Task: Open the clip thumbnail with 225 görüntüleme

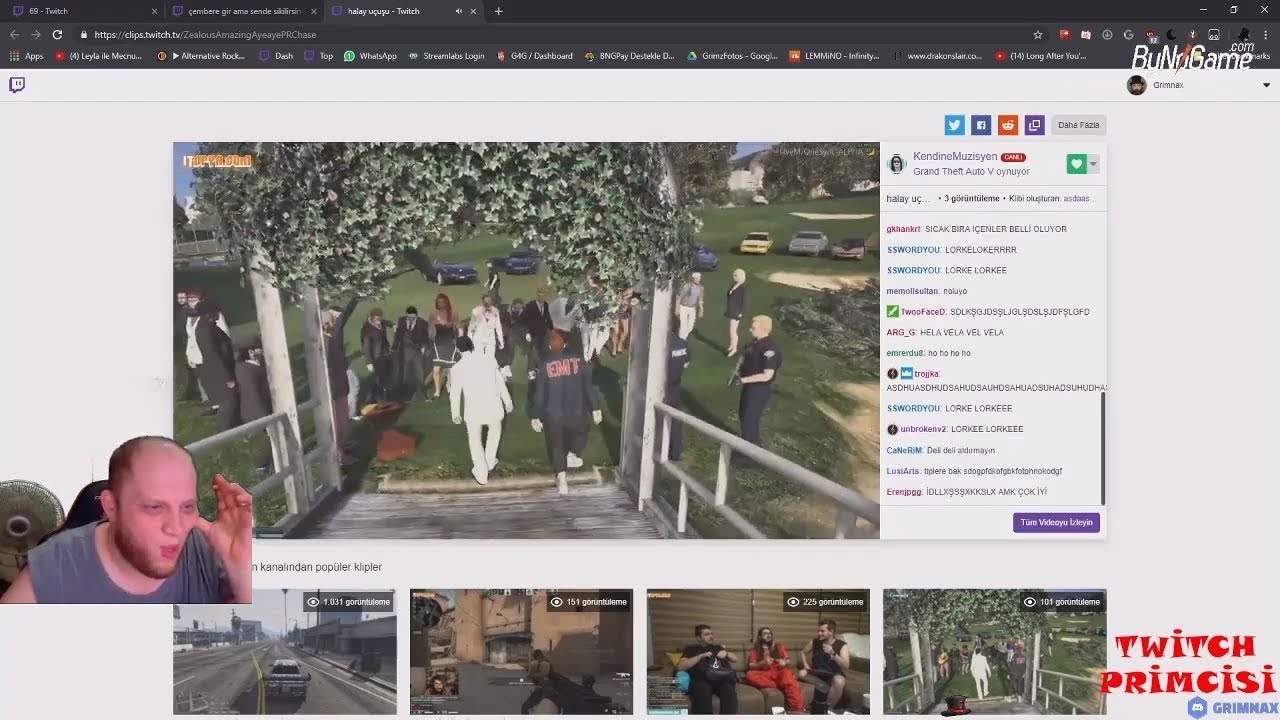Action: pos(758,651)
